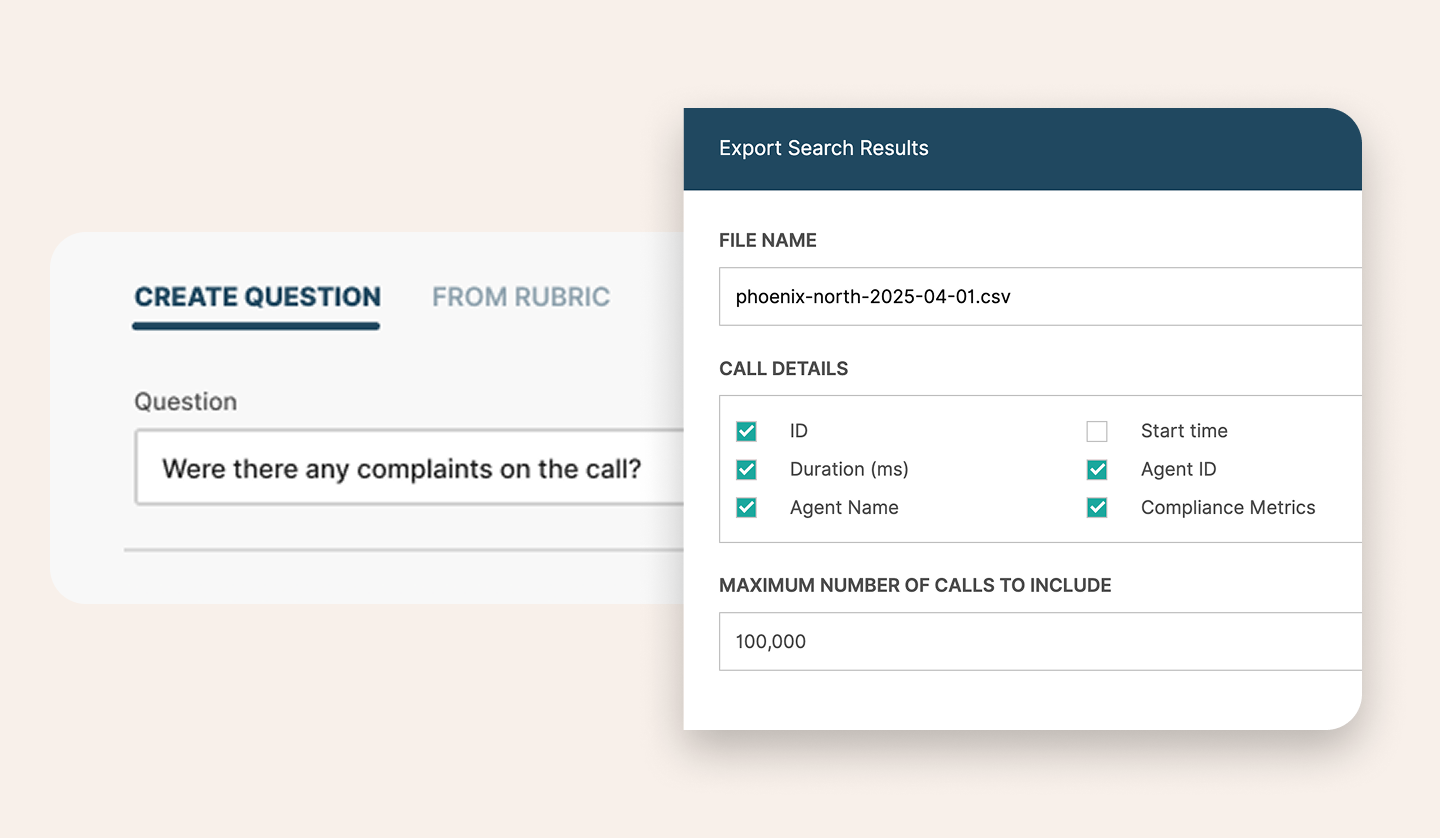
Task: Click the maximum number of calls field
Action: [1040, 641]
